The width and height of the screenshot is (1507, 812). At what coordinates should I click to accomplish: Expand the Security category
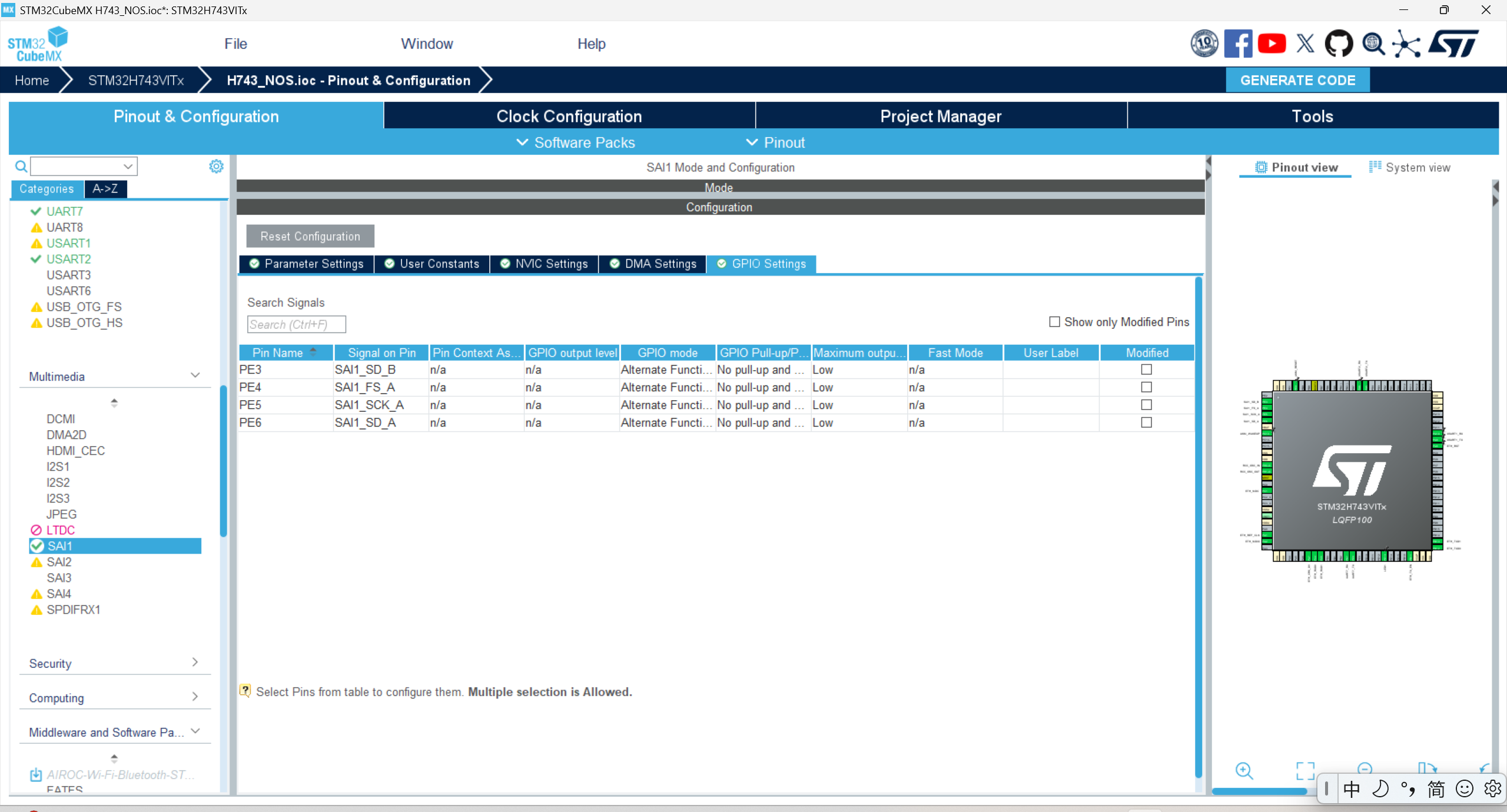195,663
